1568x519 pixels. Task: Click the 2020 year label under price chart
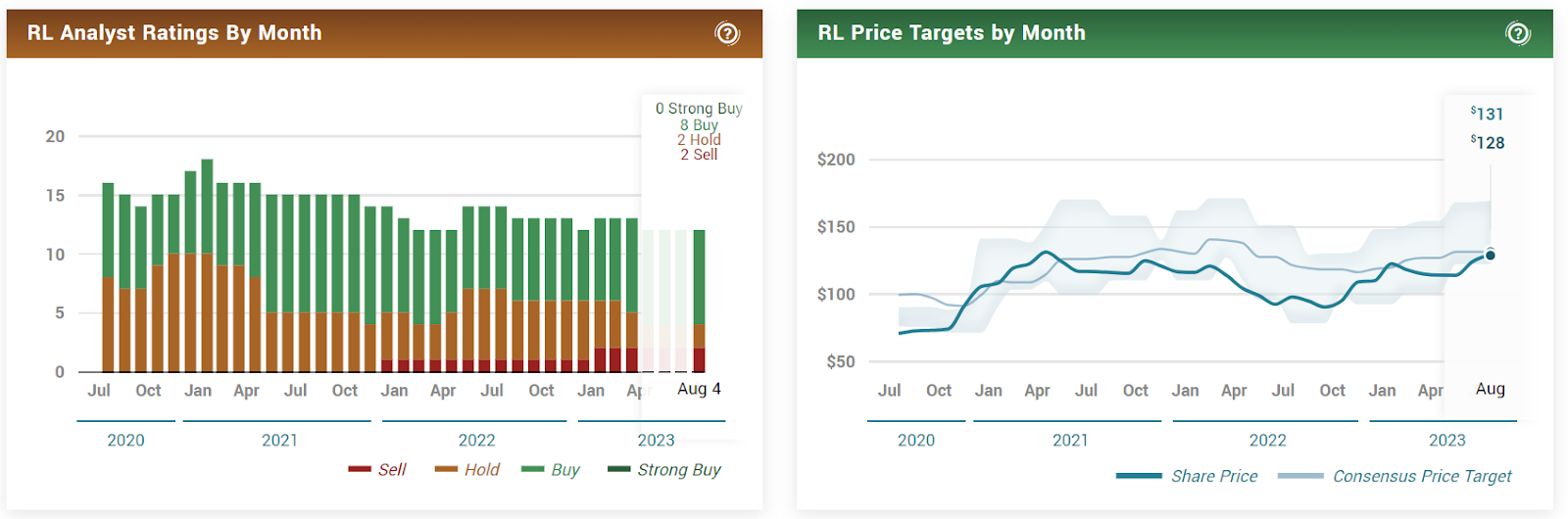coord(916,441)
